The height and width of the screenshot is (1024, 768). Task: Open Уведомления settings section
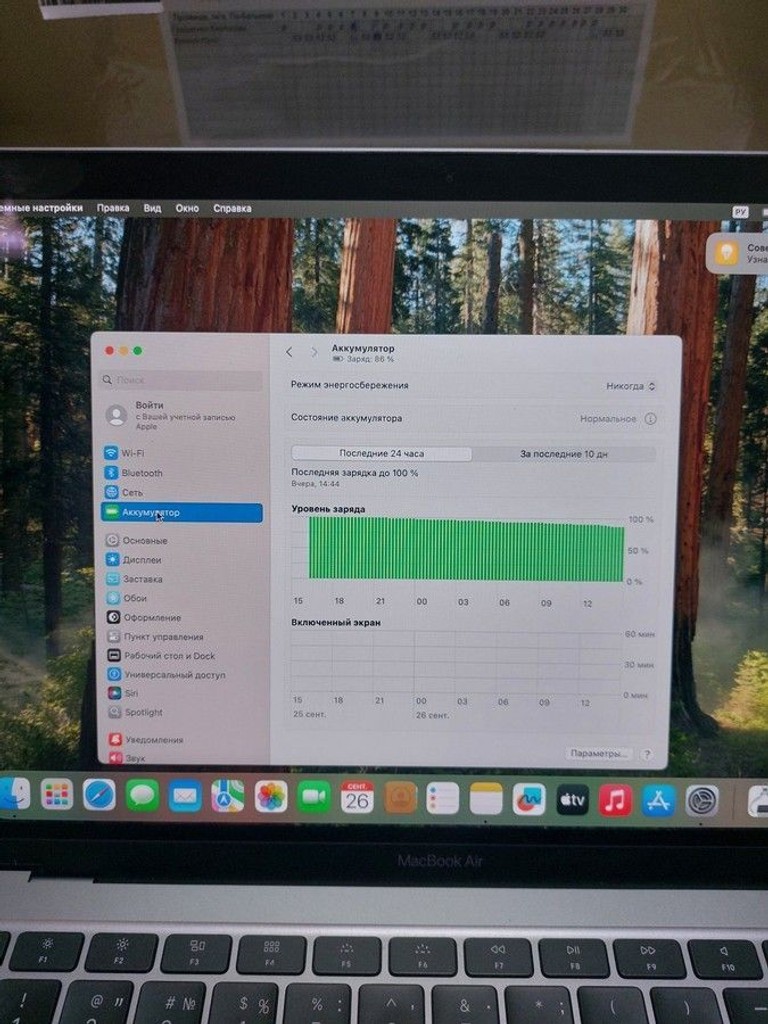(146, 740)
